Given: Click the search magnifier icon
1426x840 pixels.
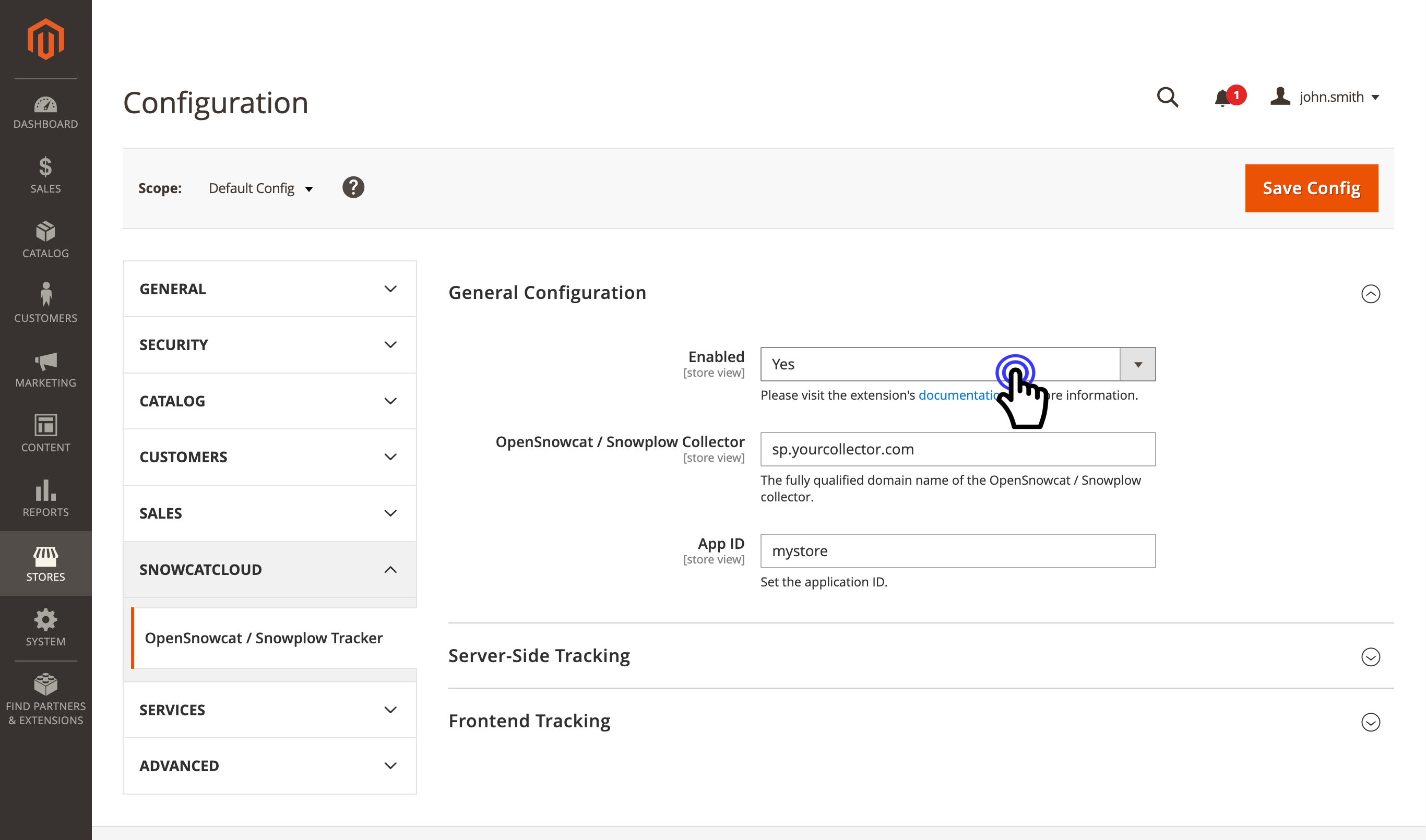Looking at the screenshot, I should [1167, 98].
